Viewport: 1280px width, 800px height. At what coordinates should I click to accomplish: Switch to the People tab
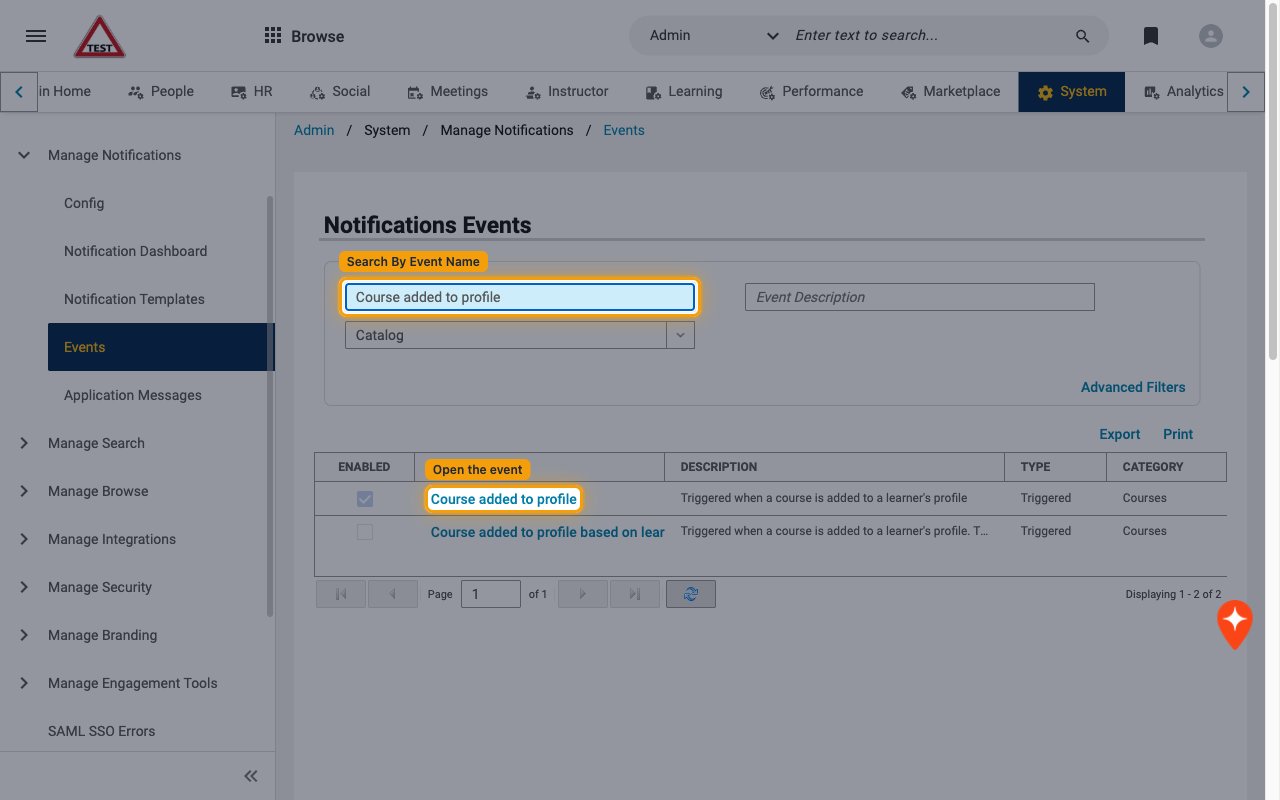[161, 91]
